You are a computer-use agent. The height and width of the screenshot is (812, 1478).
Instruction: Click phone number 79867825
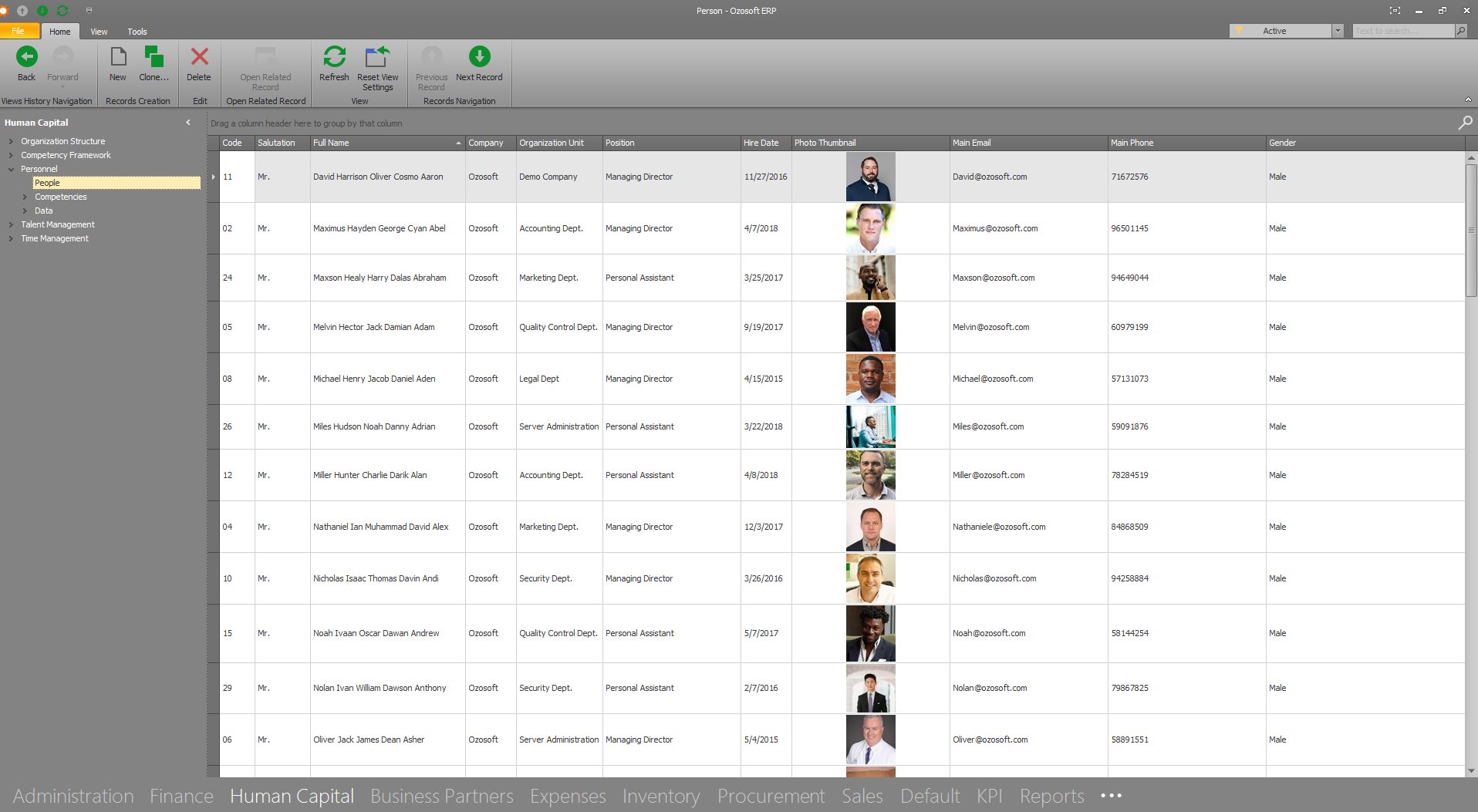[x=1129, y=688]
